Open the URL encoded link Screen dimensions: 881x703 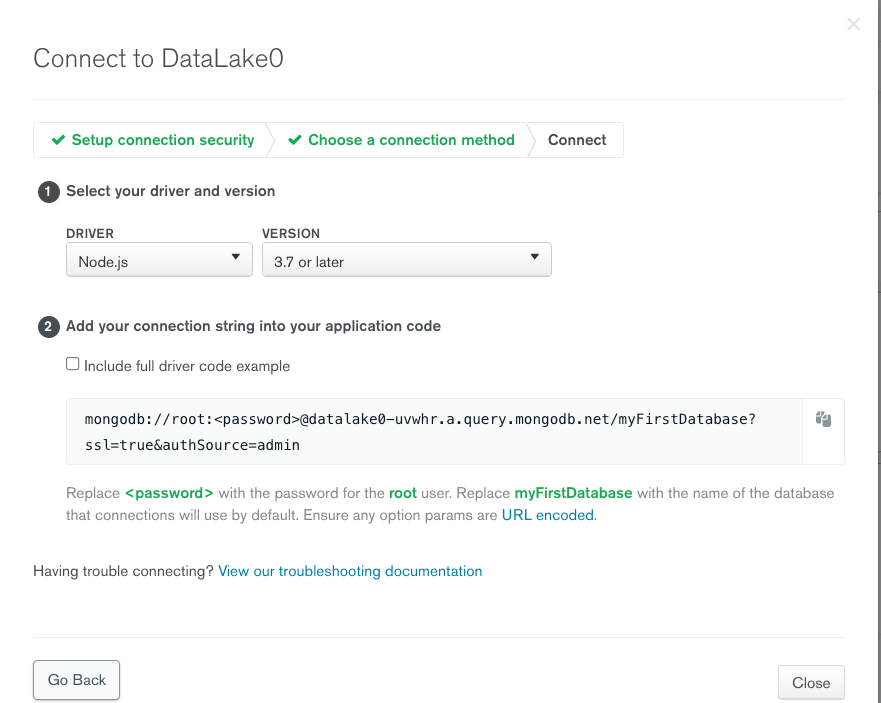coord(548,515)
